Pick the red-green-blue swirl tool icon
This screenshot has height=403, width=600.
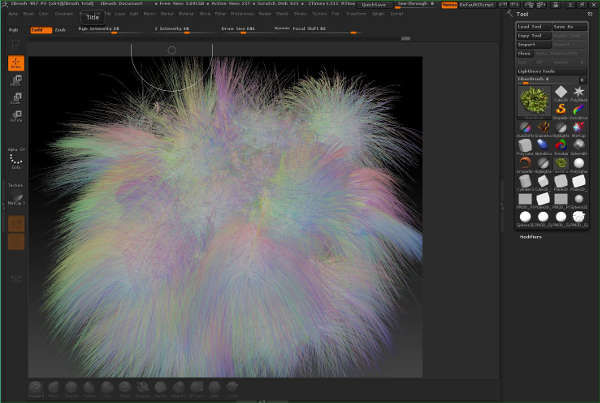[561, 145]
